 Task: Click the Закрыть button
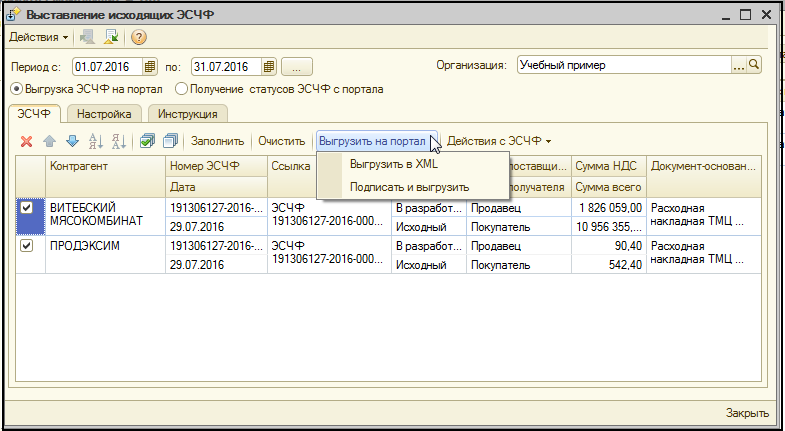tap(746, 413)
